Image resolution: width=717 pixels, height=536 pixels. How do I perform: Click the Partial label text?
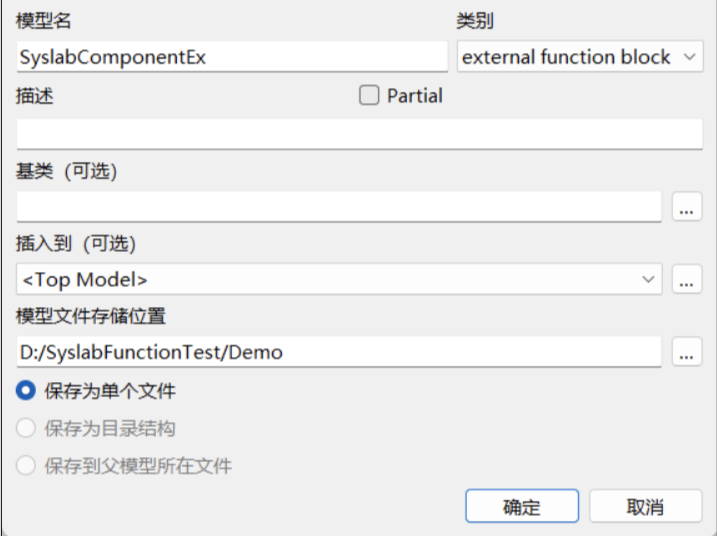tap(414, 96)
